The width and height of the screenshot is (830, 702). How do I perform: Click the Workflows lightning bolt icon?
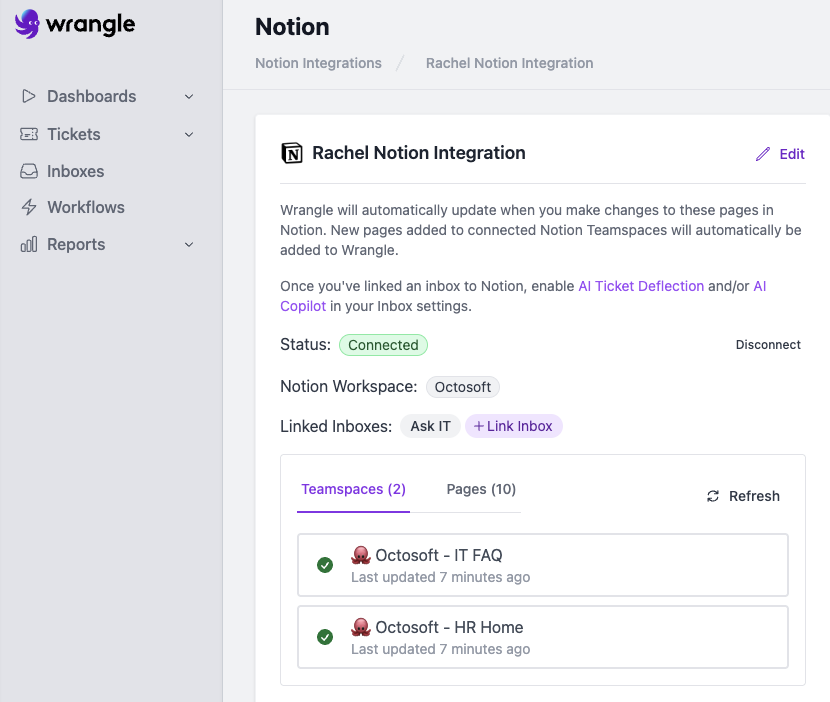point(29,207)
